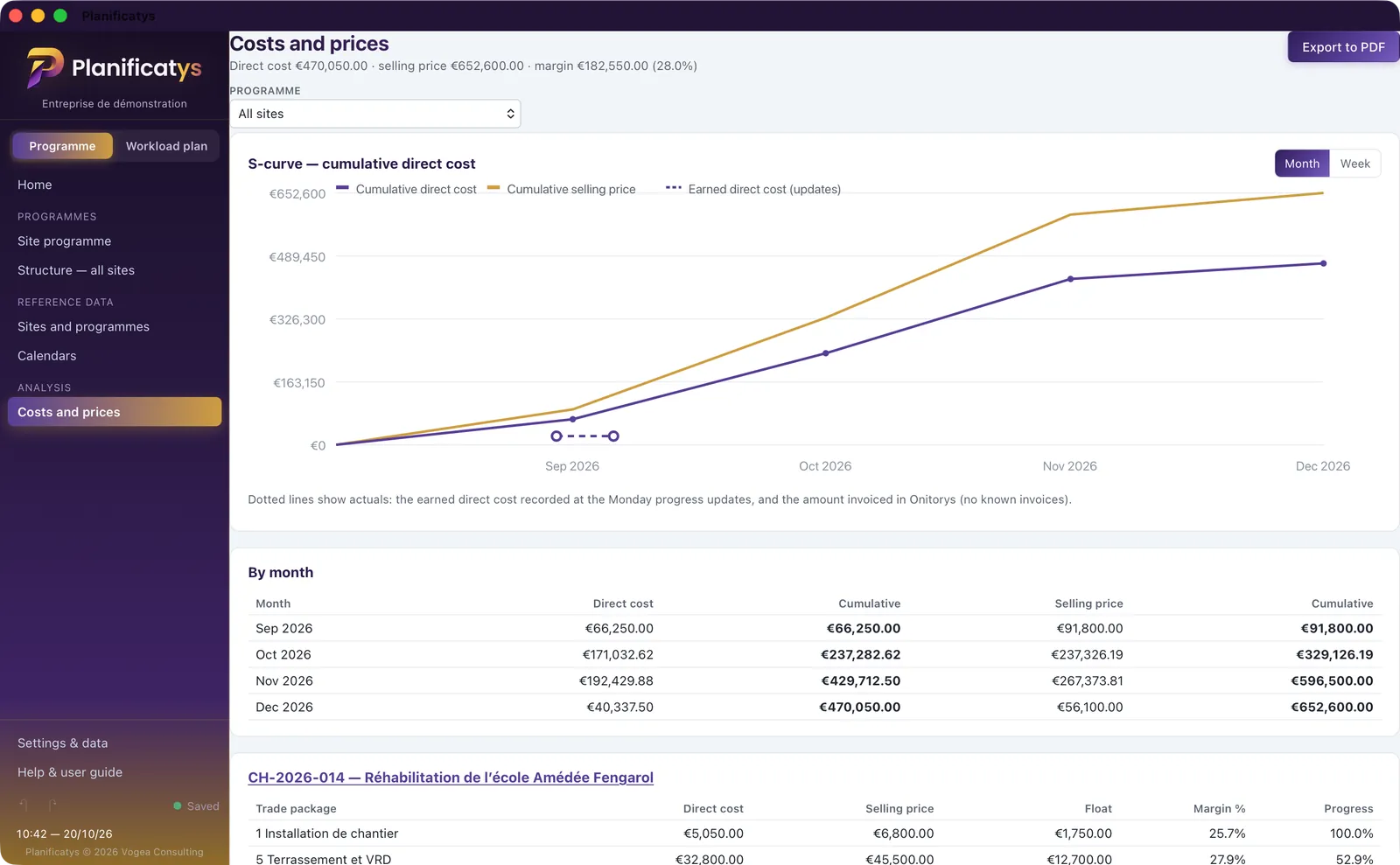Click the Dec 2026 direct cost point
The width and height of the screenshot is (1400, 865).
point(1323,263)
